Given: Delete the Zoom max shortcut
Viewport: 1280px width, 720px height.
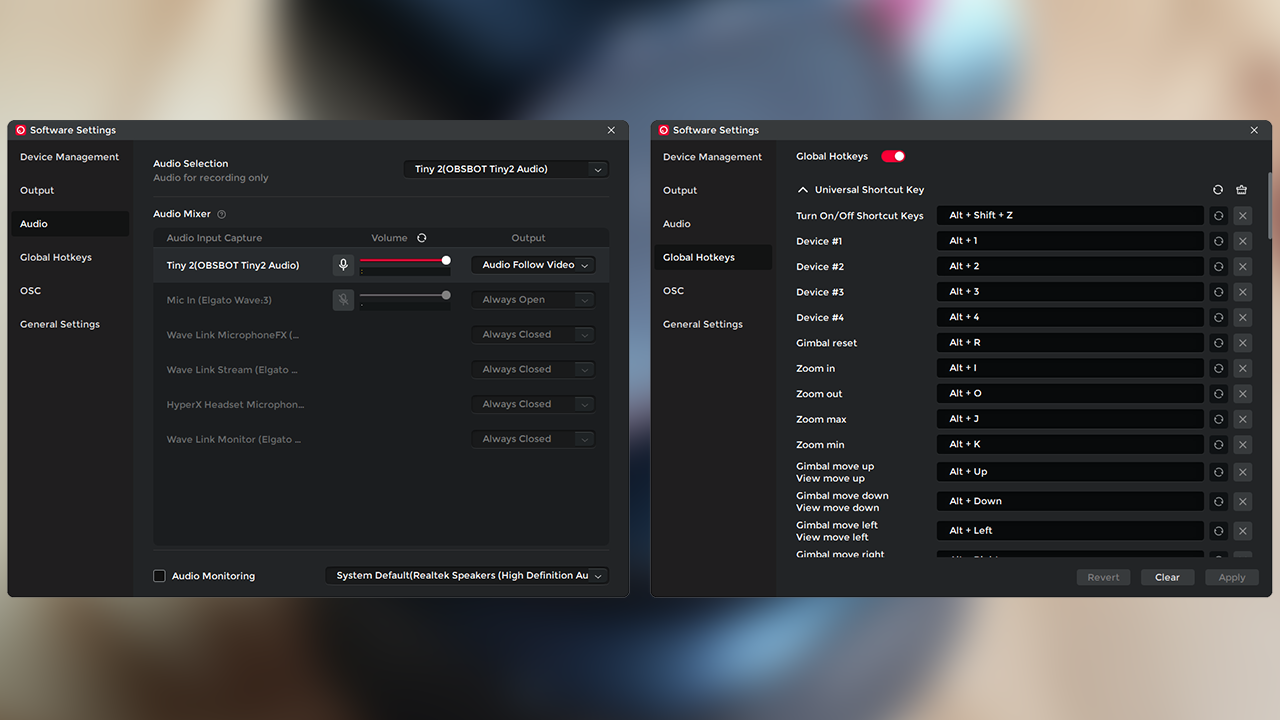Looking at the screenshot, I should coord(1242,419).
